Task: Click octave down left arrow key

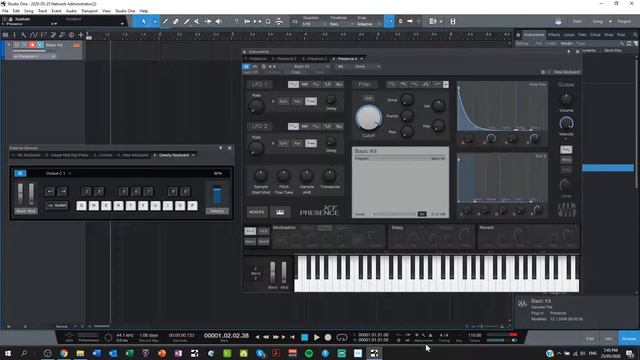Action: point(50,191)
